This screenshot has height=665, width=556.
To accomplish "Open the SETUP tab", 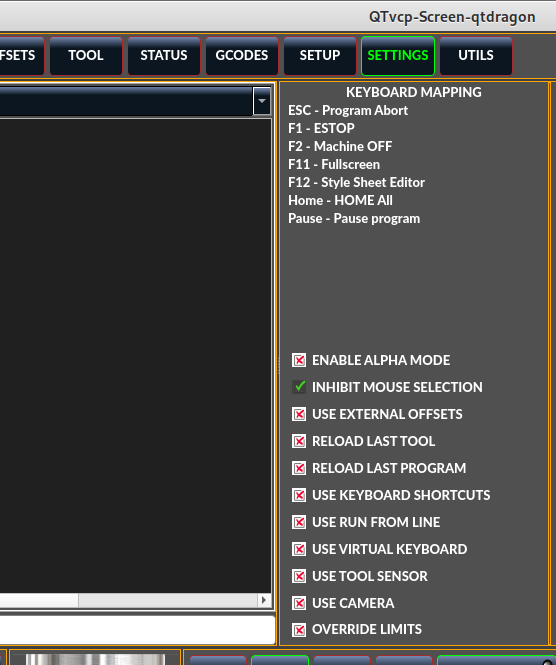I will click(x=320, y=56).
